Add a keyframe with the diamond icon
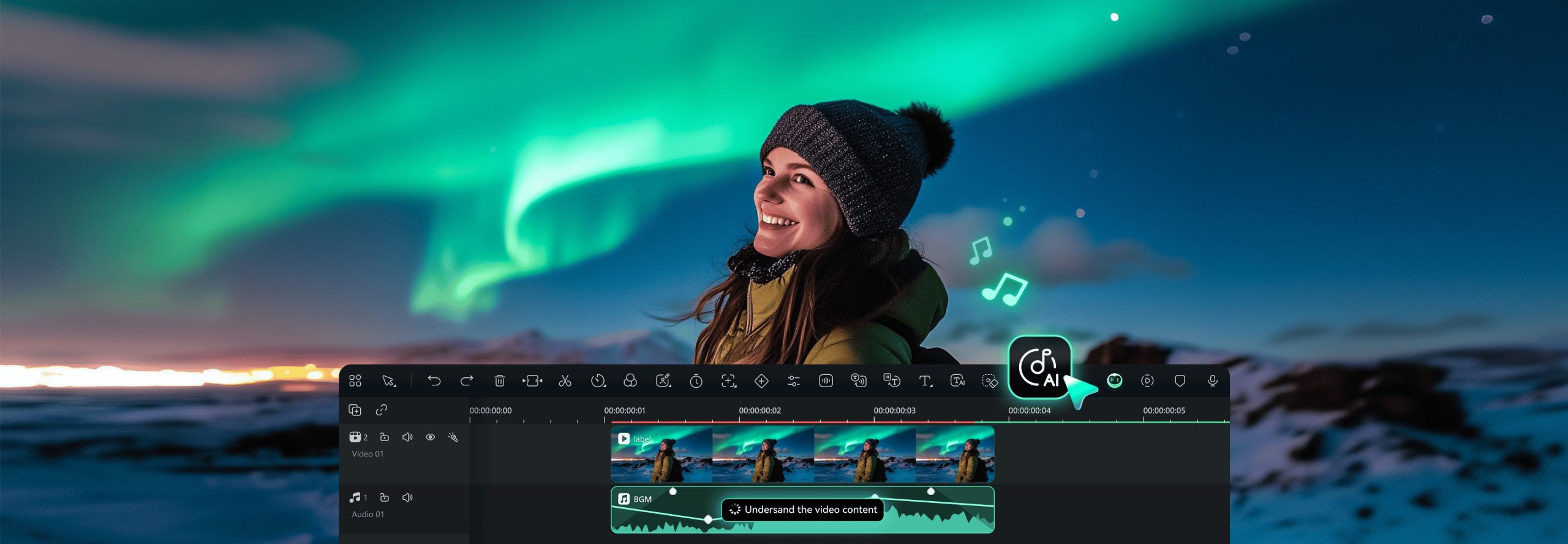This screenshot has width=1568, height=544. (761, 381)
